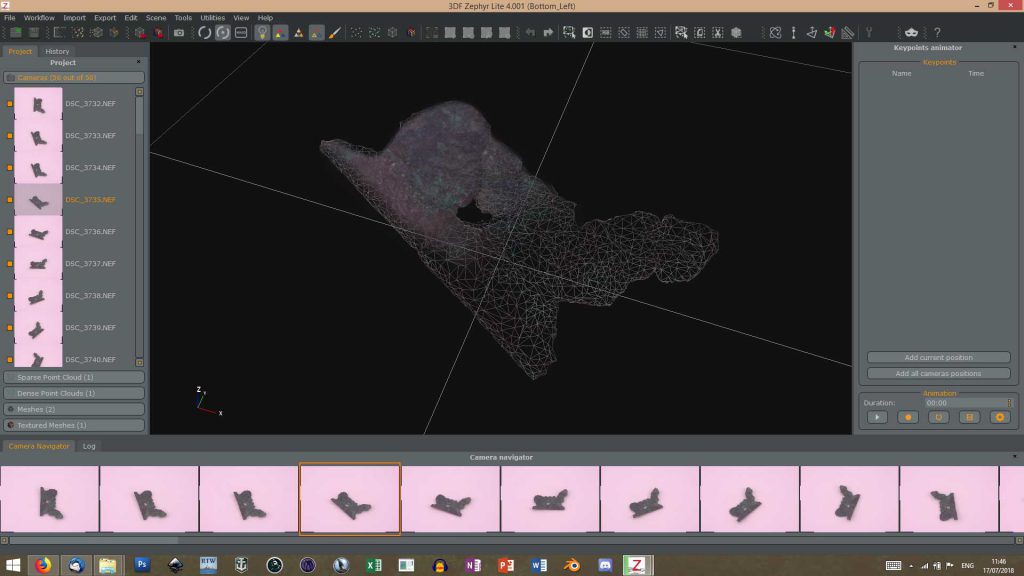The width and height of the screenshot is (1024, 576).
Task: Close the Project panel
Action: tap(138, 62)
